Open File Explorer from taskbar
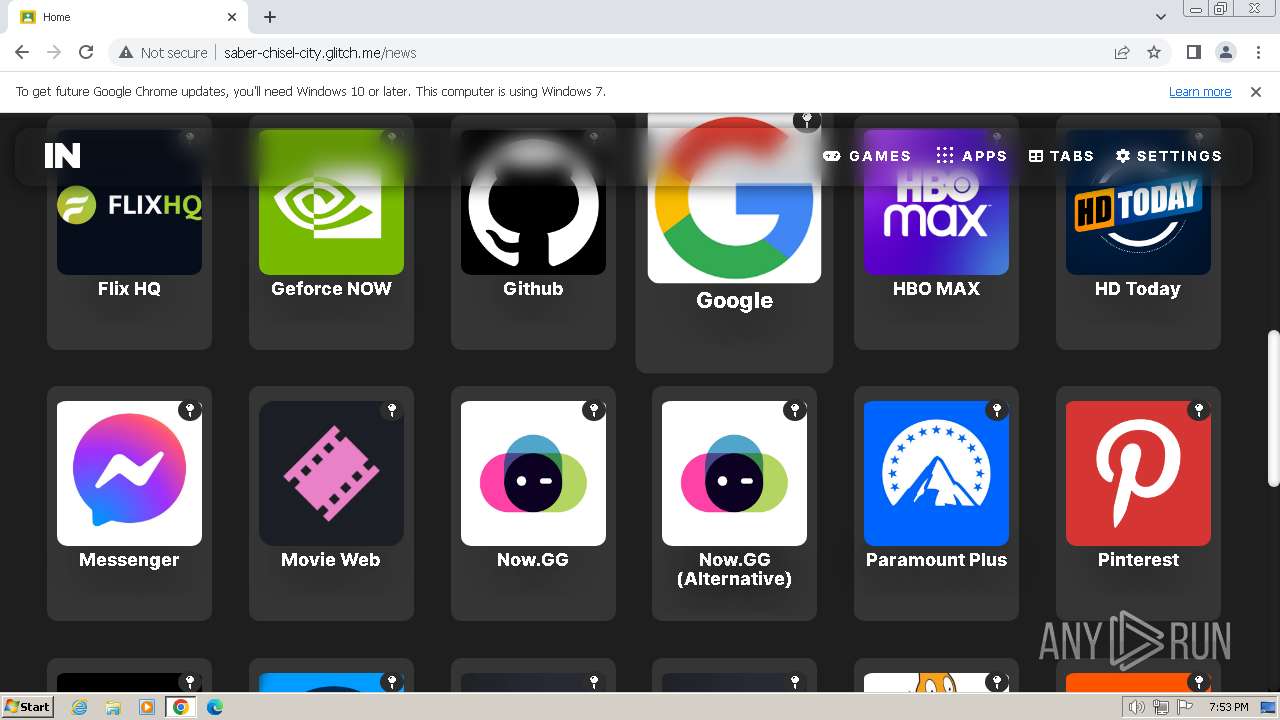Screen dimensions: 1280x720 point(113,707)
